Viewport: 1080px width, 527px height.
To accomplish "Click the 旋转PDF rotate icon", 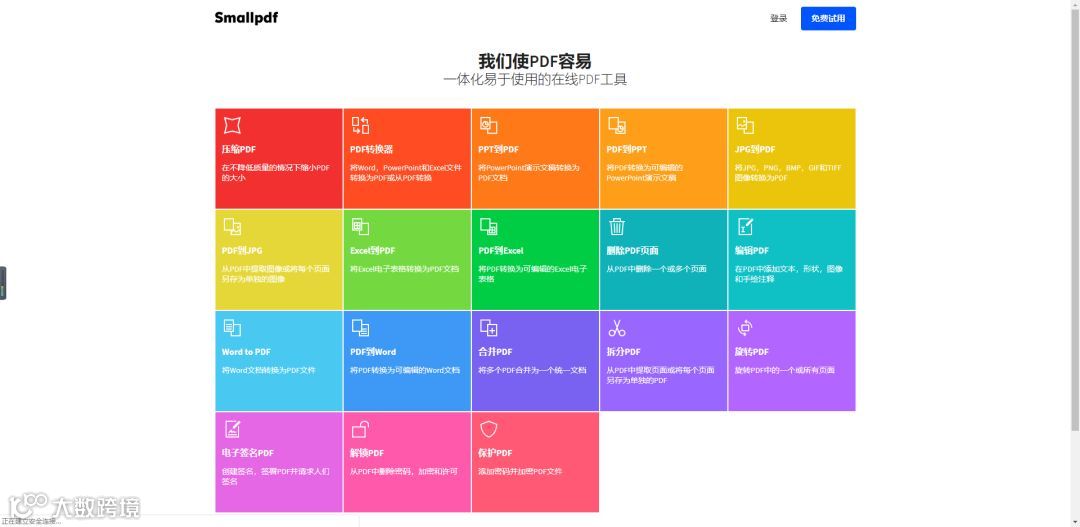I will [745, 328].
